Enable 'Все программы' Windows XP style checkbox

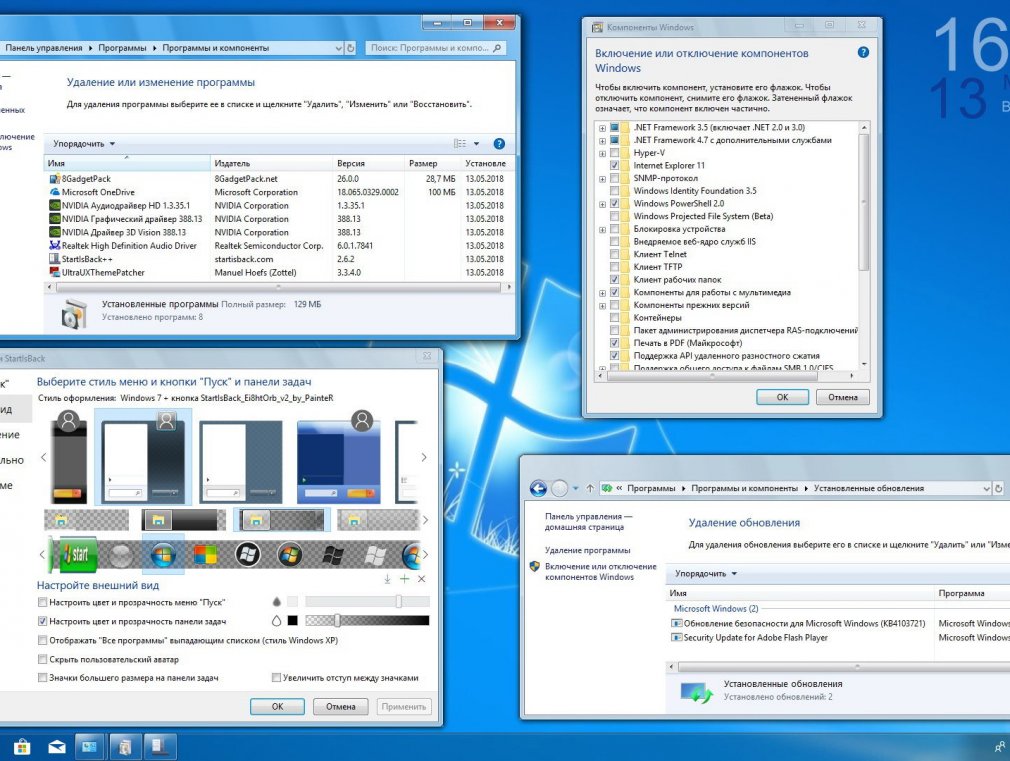point(43,641)
